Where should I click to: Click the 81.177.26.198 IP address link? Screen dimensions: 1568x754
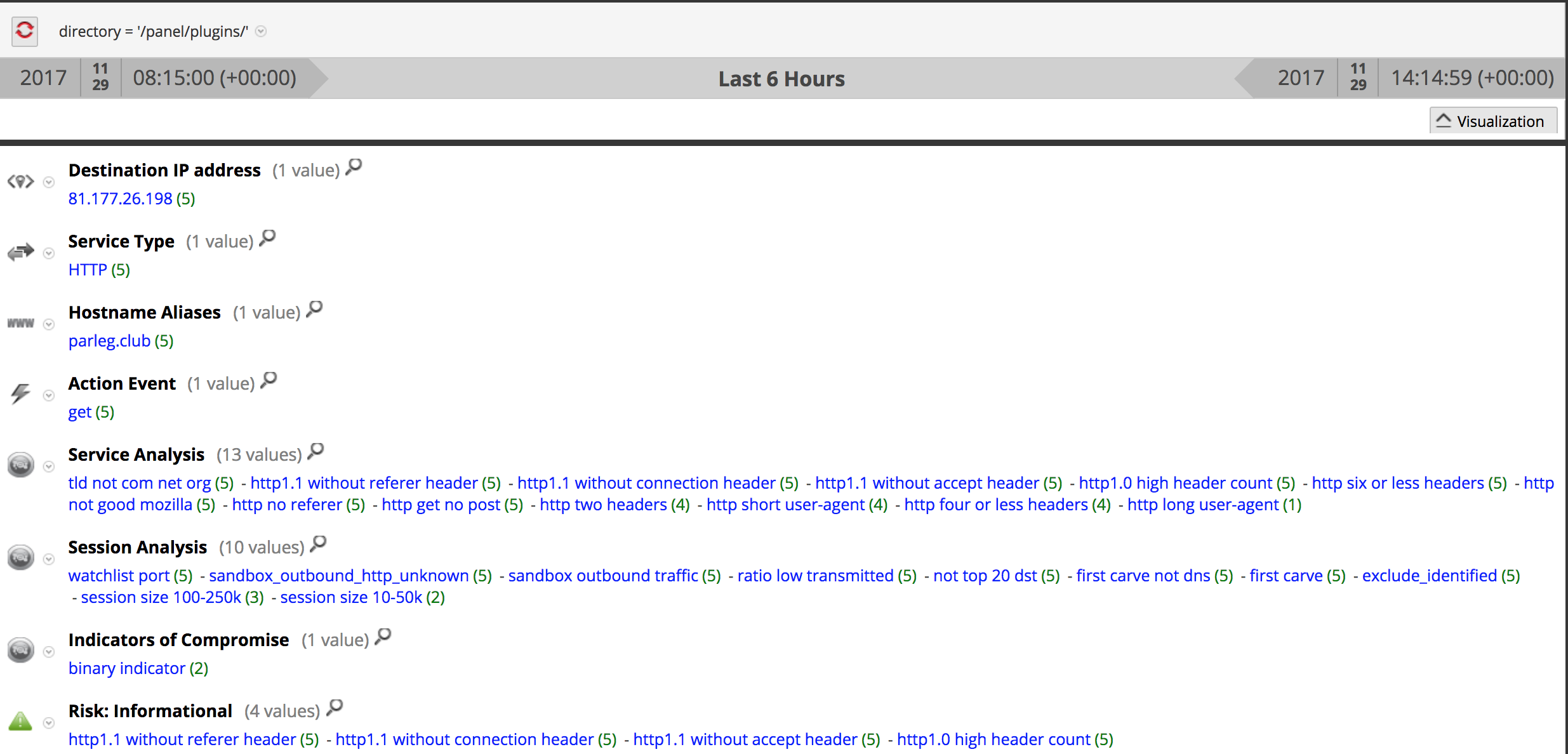pos(121,199)
